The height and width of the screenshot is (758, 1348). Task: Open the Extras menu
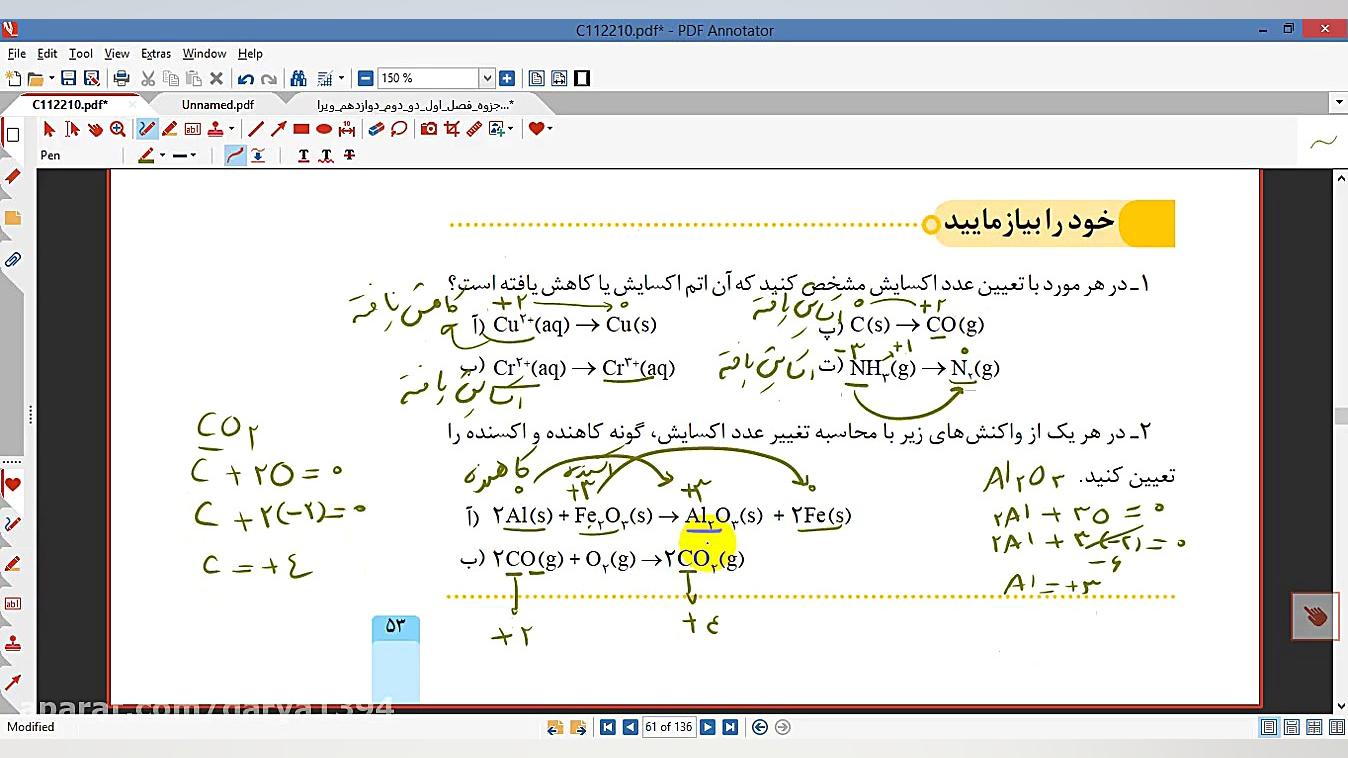(156, 53)
